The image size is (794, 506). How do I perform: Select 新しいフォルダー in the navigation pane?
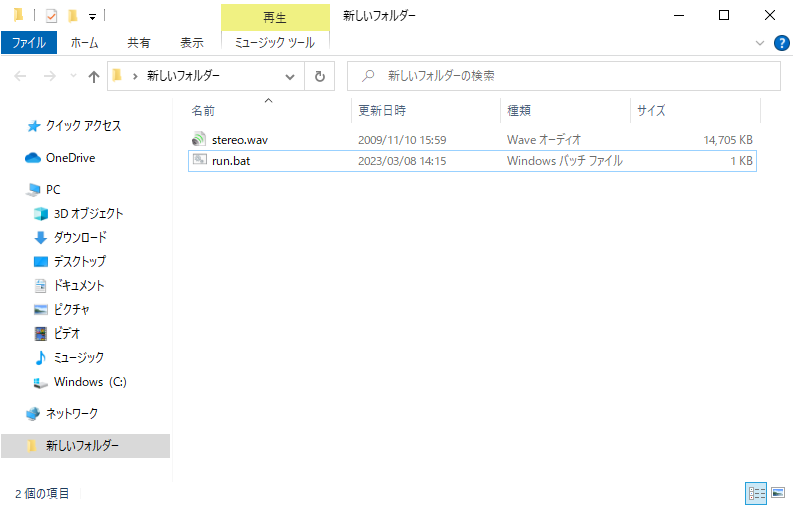pos(86,446)
